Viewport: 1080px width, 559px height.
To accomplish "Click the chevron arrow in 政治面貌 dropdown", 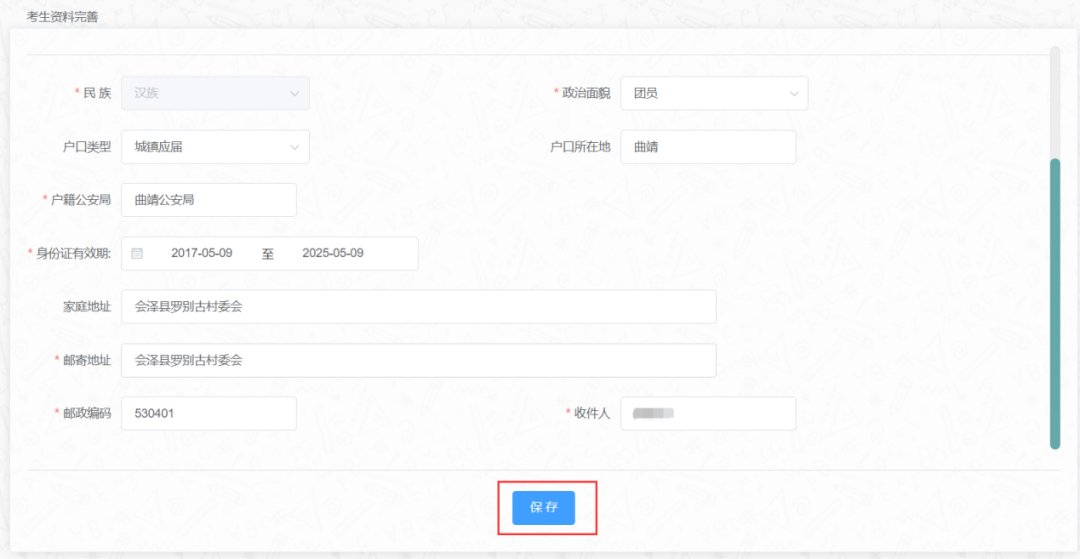I will (793, 93).
